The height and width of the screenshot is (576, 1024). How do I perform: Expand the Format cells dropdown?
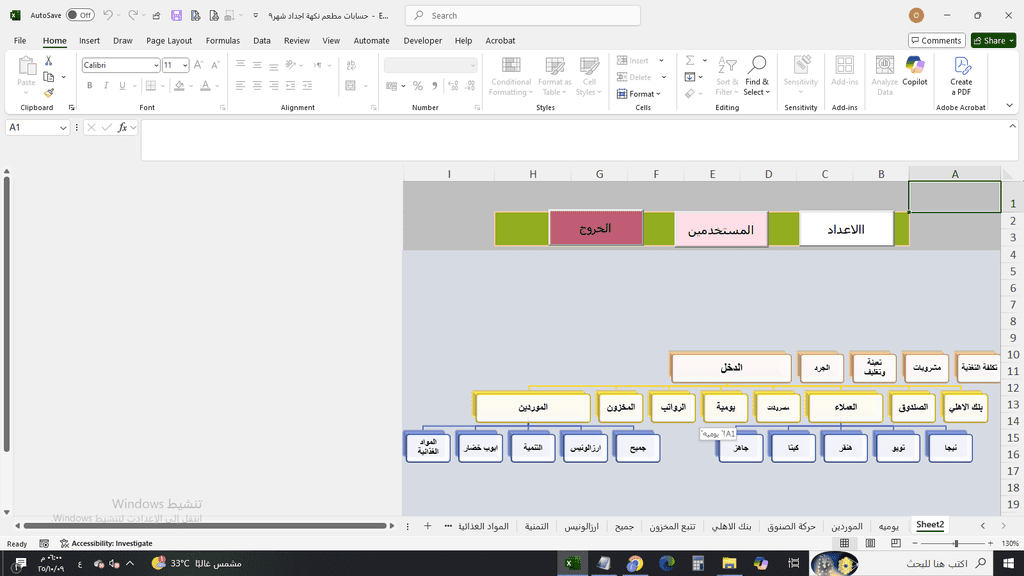point(640,94)
